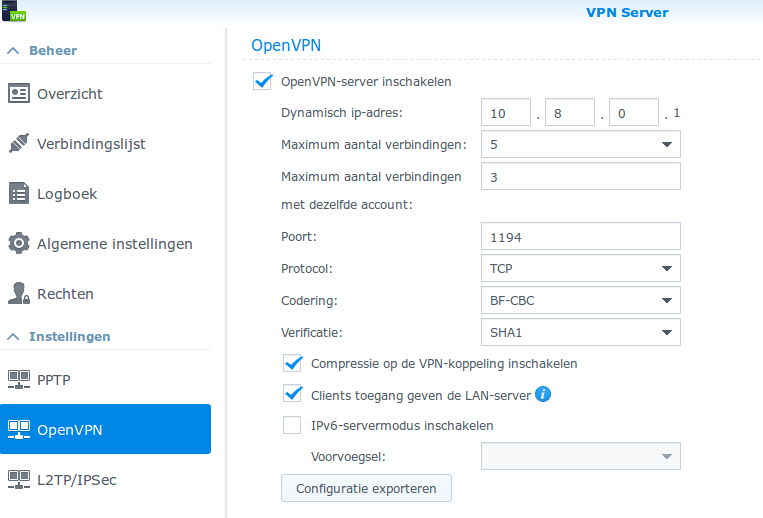
Task: Open Algemene instellingen gear icon
Action: 19,243
